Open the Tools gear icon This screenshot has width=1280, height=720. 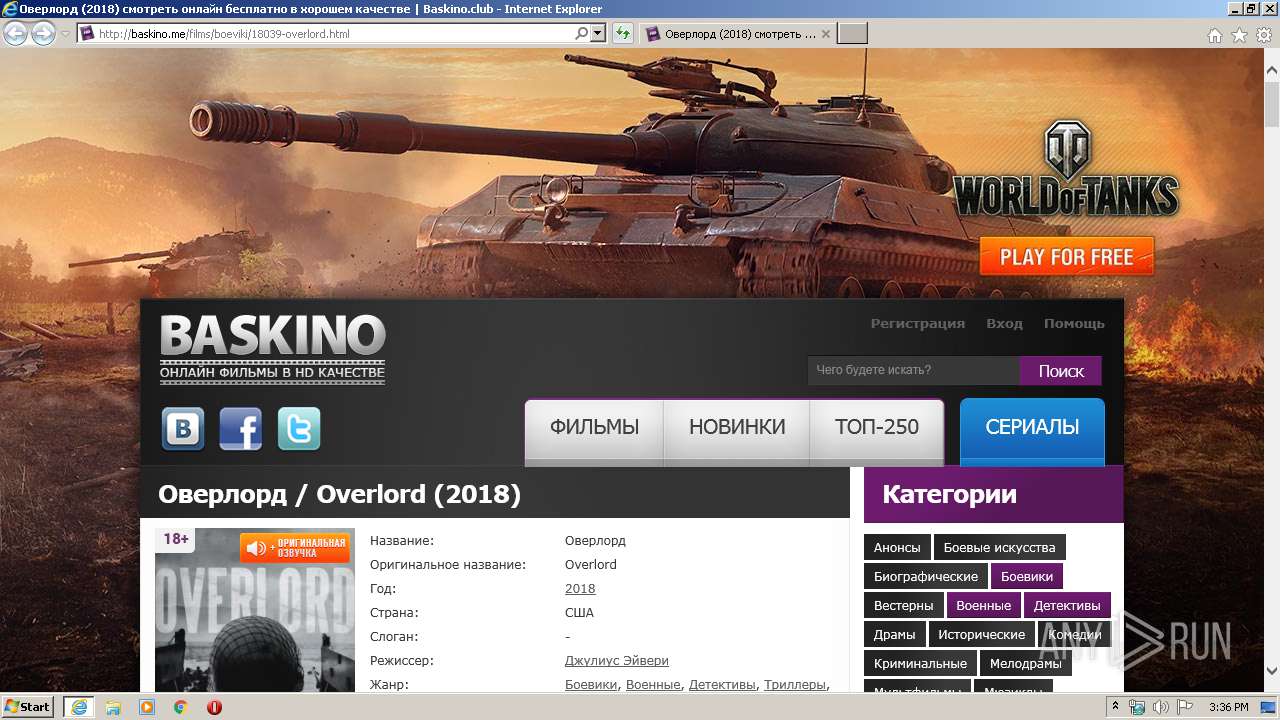pyautogui.click(x=1264, y=35)
